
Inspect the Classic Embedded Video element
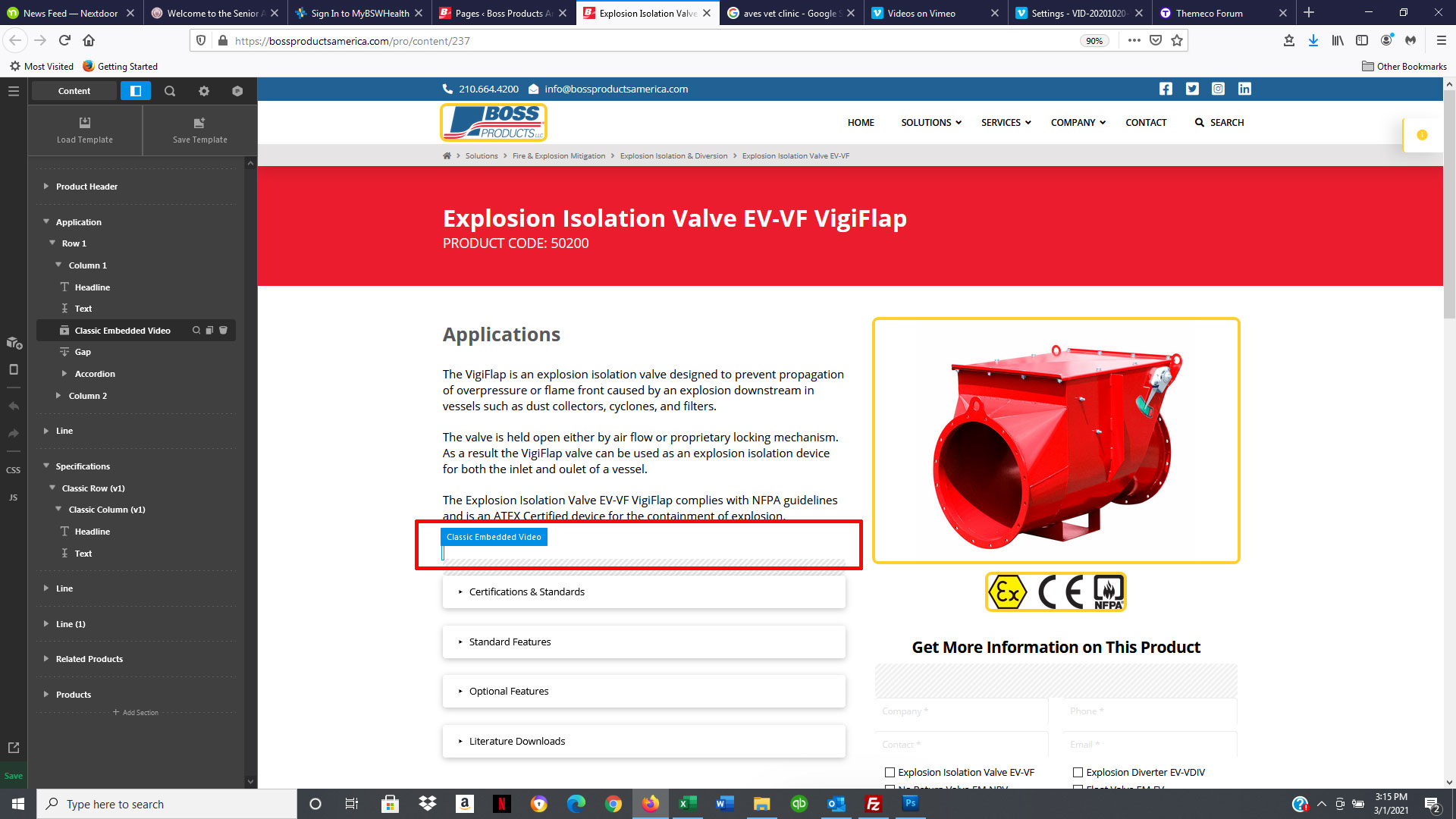click(196, 331)
